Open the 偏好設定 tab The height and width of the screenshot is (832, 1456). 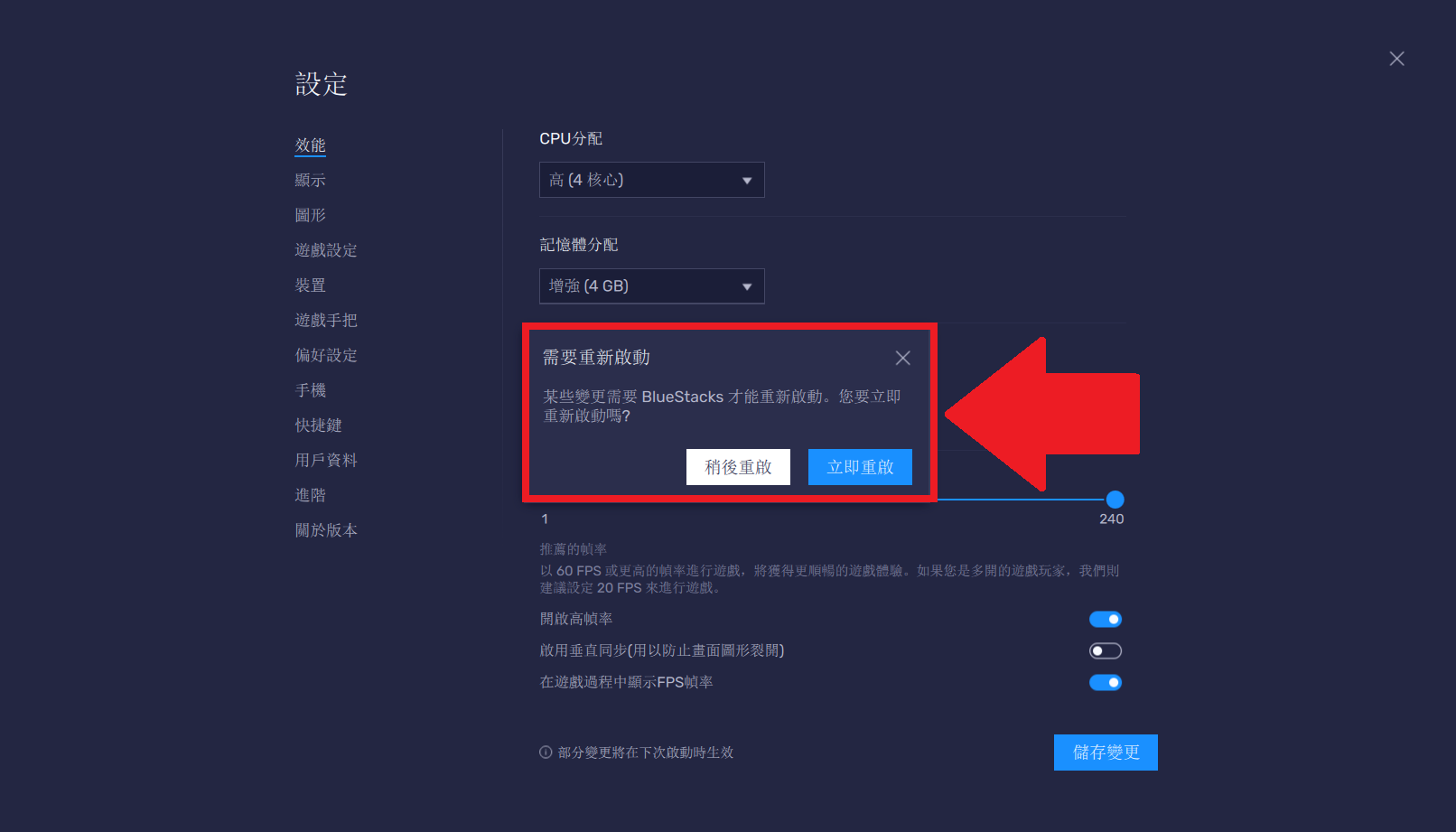click(326, 355)
